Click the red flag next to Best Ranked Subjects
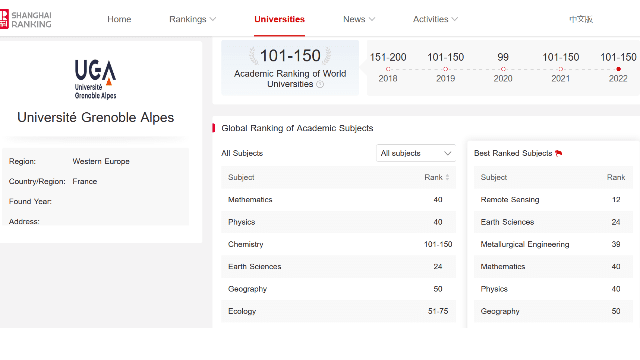Viewport: 640px width, 360px height. point(559,153)
